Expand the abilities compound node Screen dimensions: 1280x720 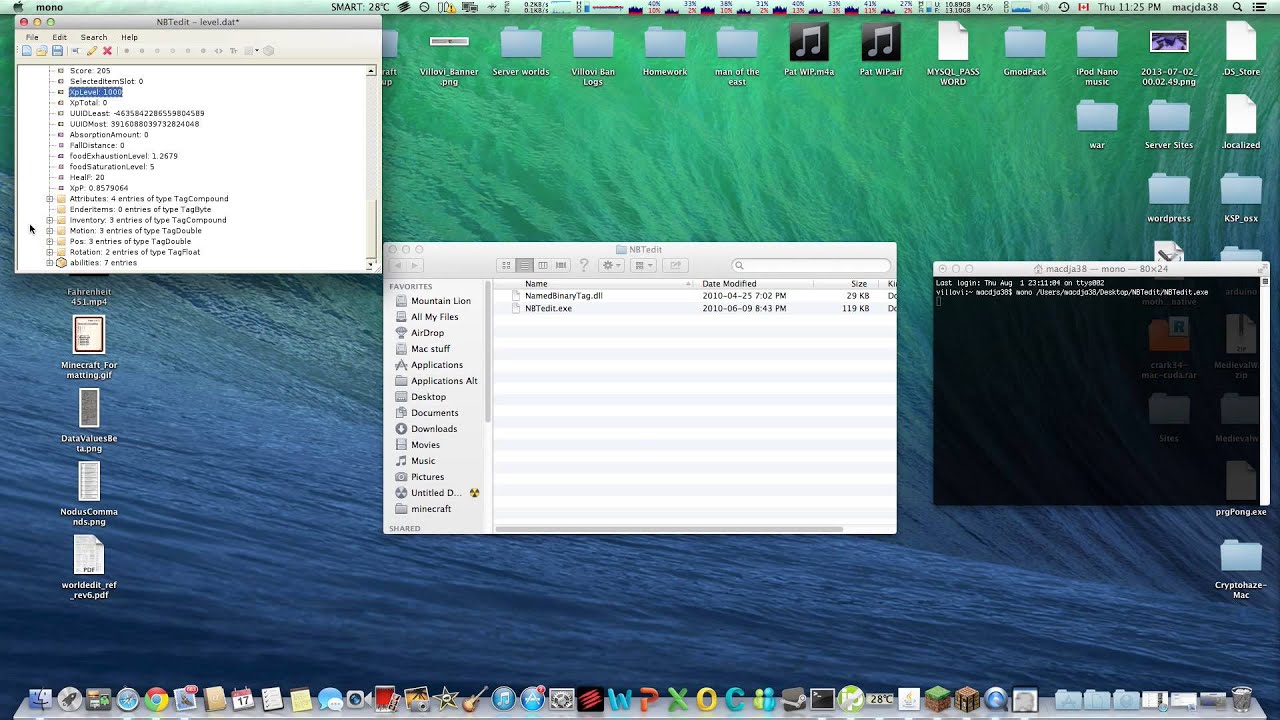pos(49,263)
